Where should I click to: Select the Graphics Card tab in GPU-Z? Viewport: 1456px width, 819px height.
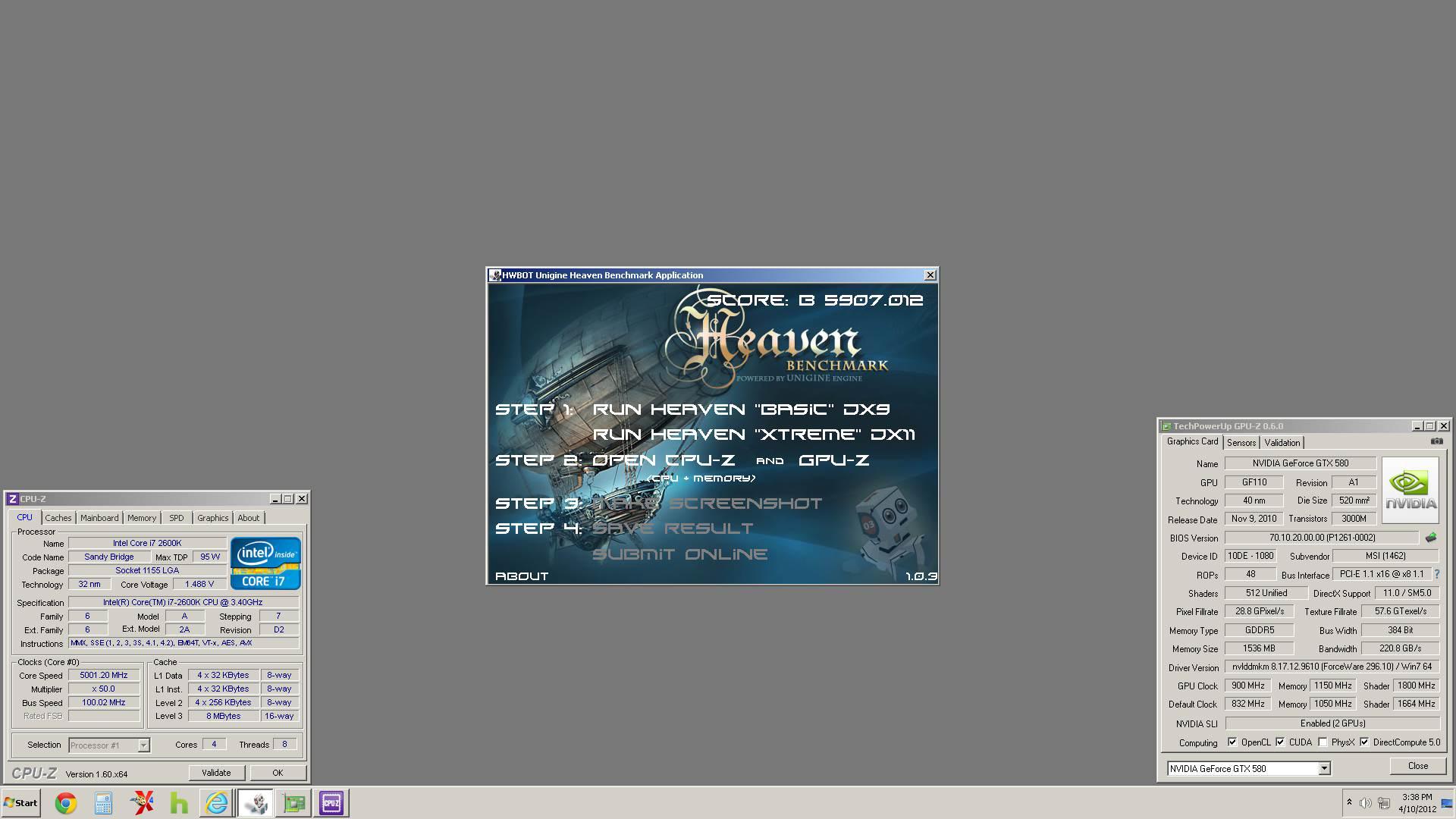(1192, 441)
